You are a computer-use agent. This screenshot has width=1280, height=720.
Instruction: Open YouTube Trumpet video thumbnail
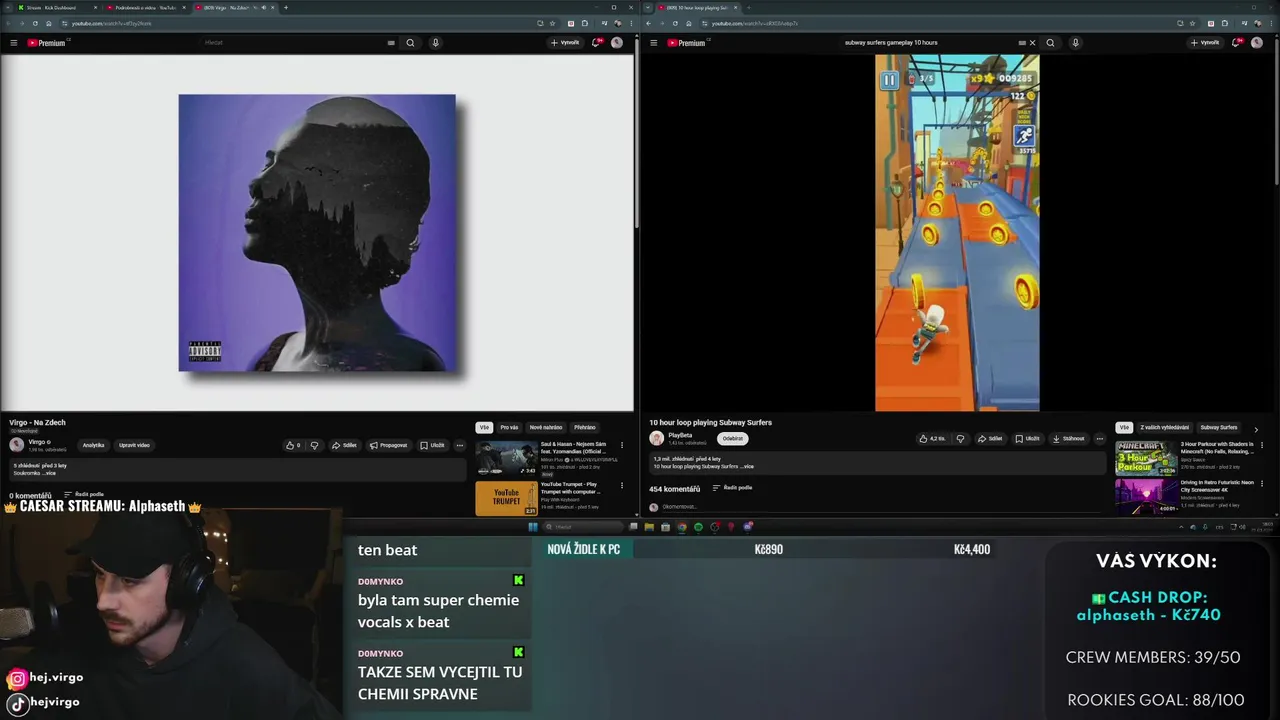506,498
